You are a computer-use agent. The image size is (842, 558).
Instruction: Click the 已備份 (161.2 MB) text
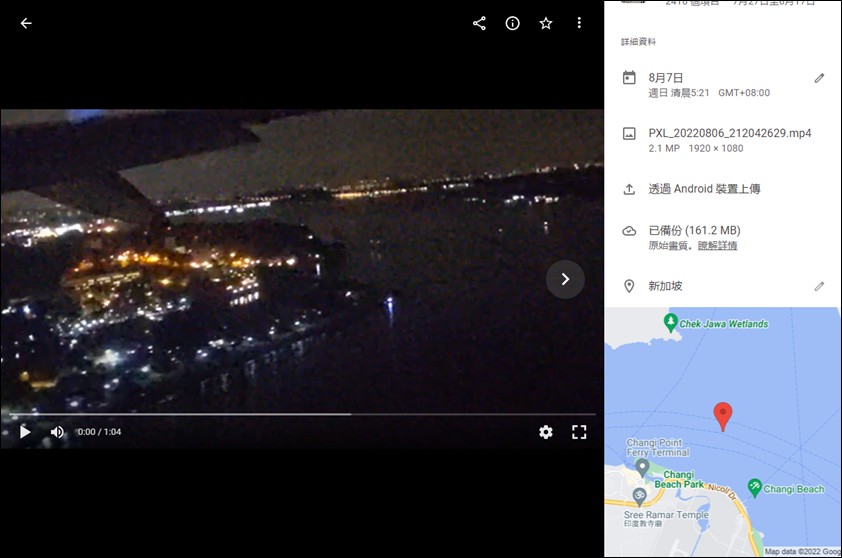tap(694, 231)
